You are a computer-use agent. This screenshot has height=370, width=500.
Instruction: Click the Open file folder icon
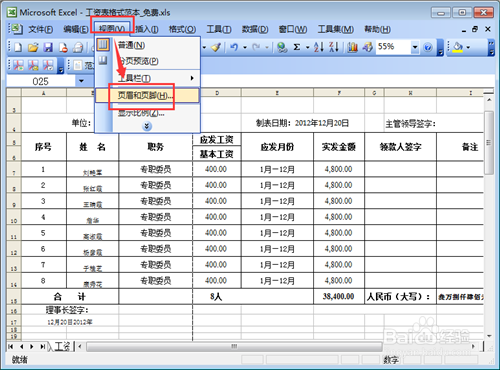(33, 47)
